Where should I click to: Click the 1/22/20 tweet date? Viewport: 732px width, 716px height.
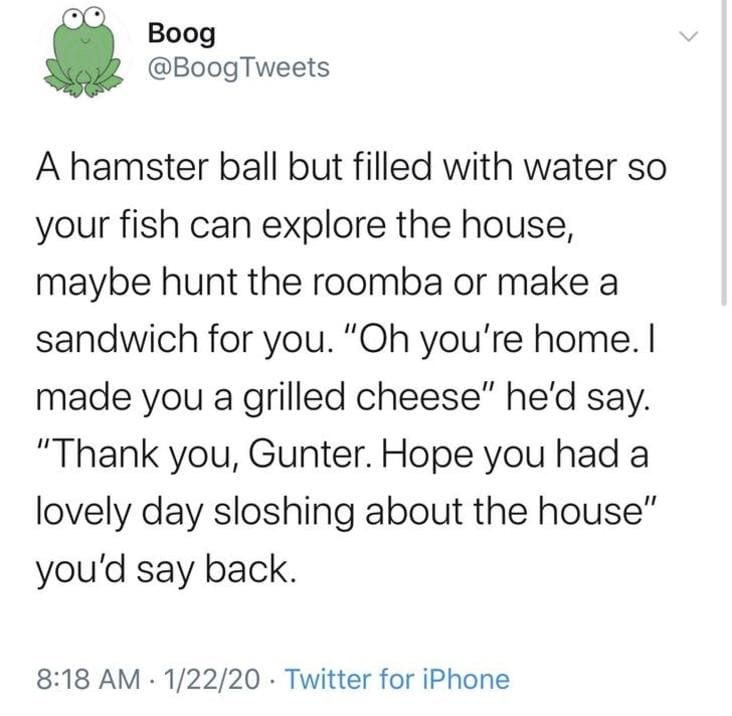coord(211,680)
